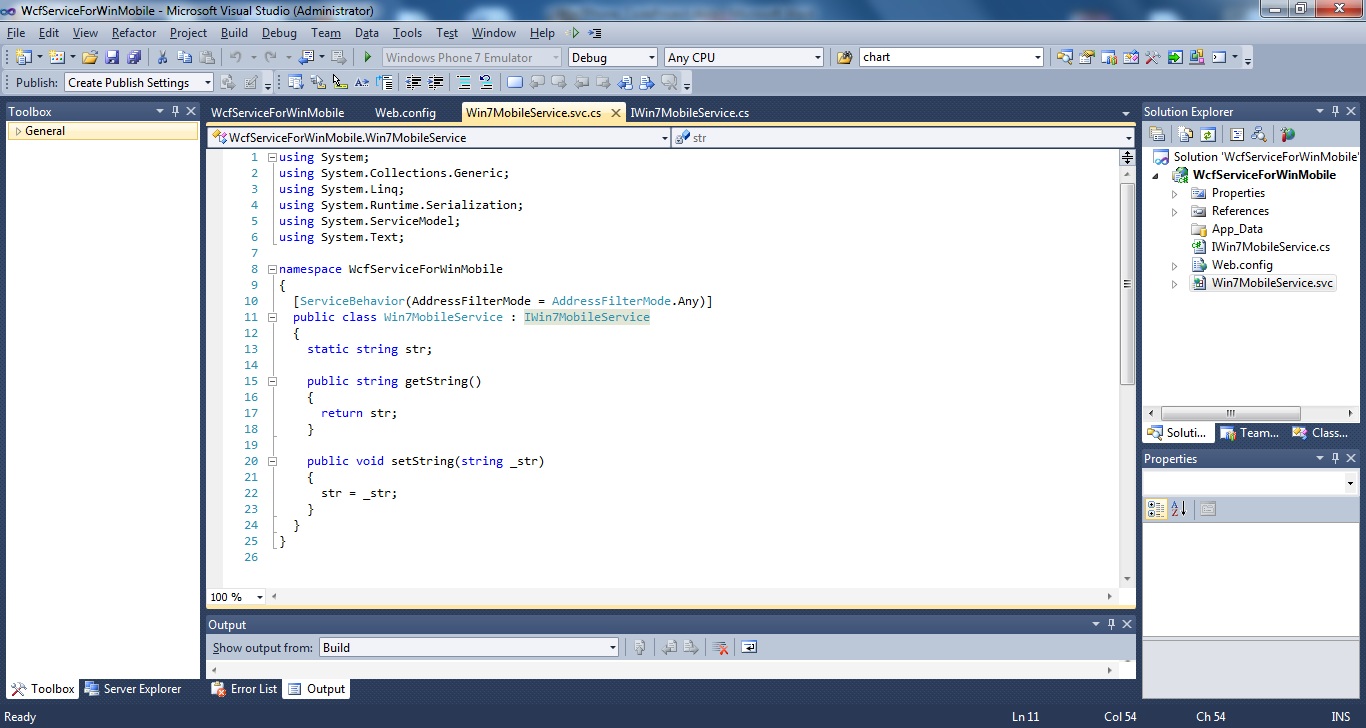1366x728 pixels.
Task: Expand the References node in Solution Explorer
Action: tap(1175, 211)
